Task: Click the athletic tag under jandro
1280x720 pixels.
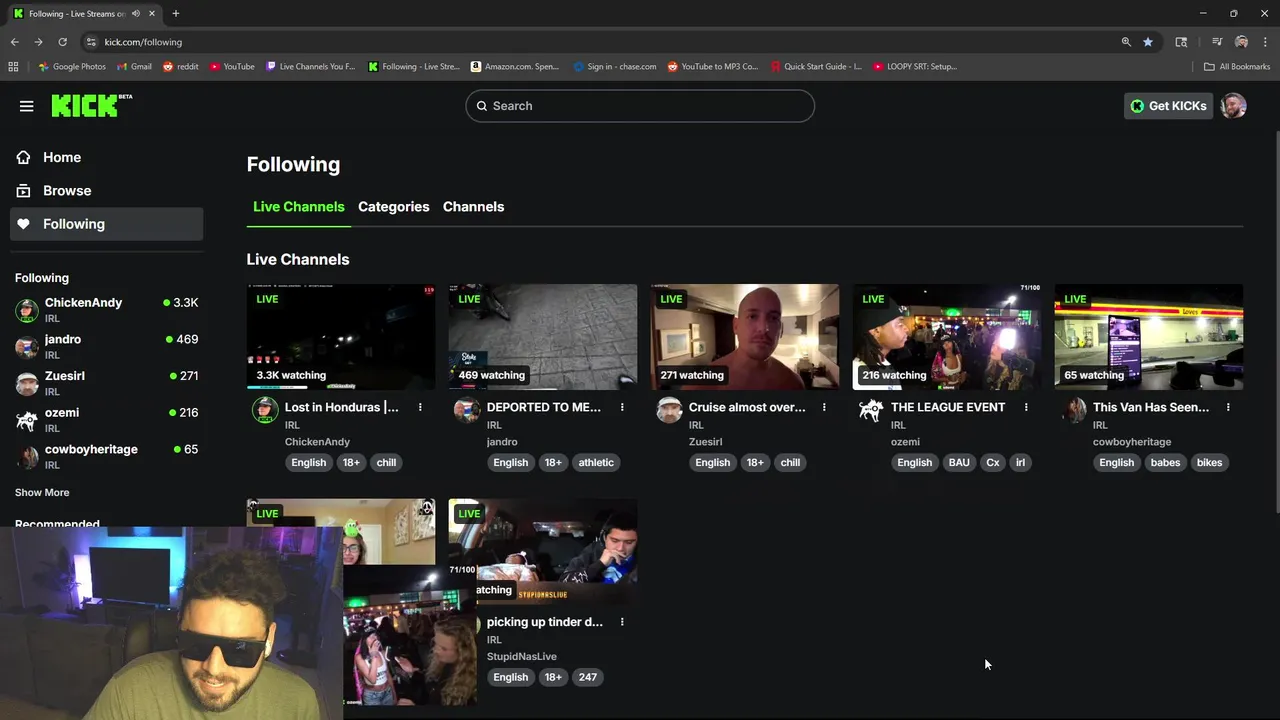Action: (x=596, y=462)
